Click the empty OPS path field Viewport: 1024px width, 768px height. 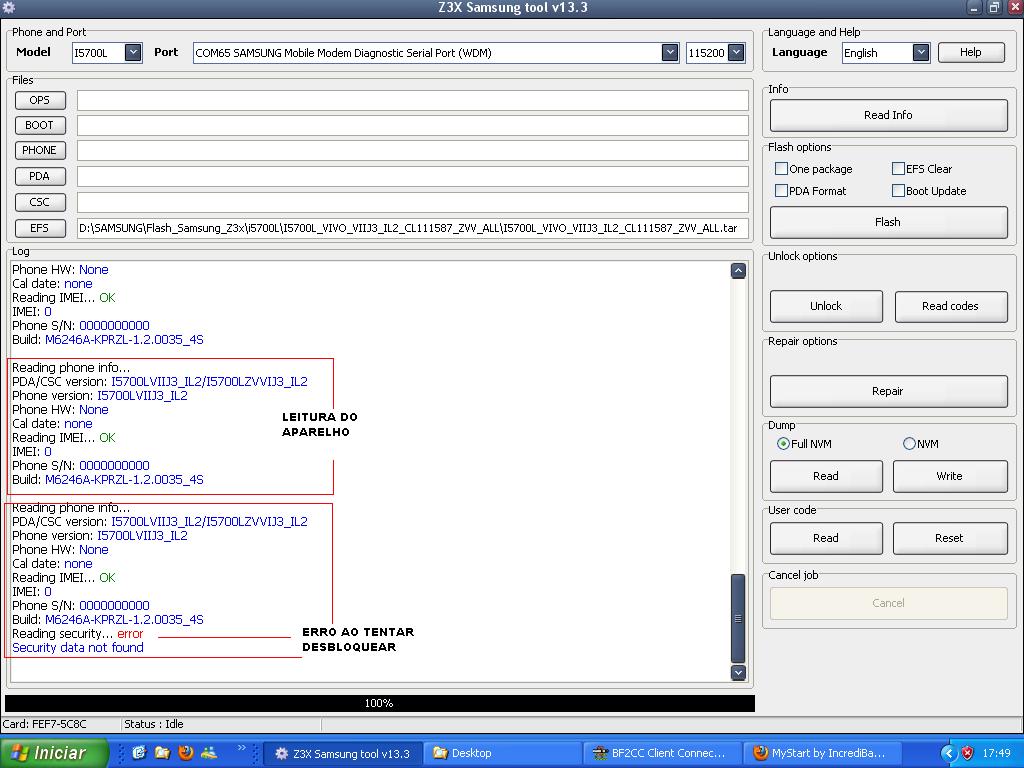coord(413,101)
